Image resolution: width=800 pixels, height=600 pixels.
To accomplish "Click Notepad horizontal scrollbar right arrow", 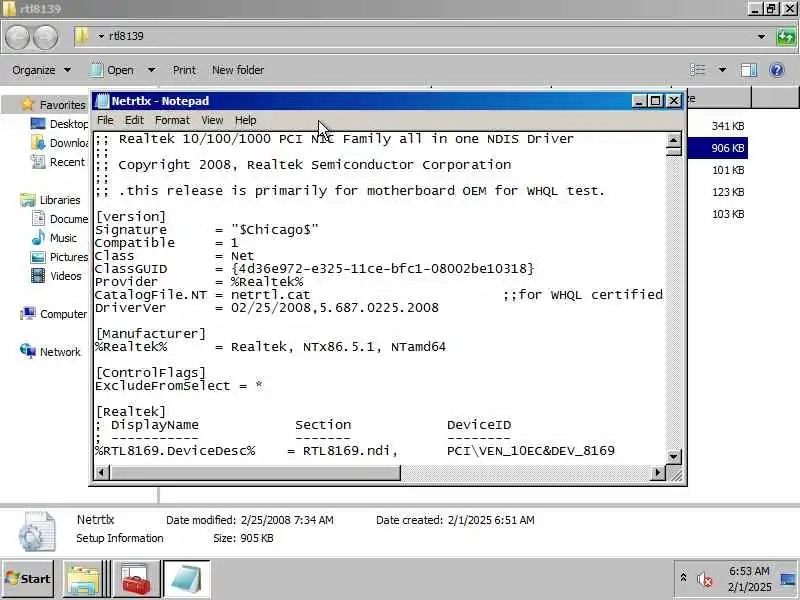I will [x=659, y=473].
